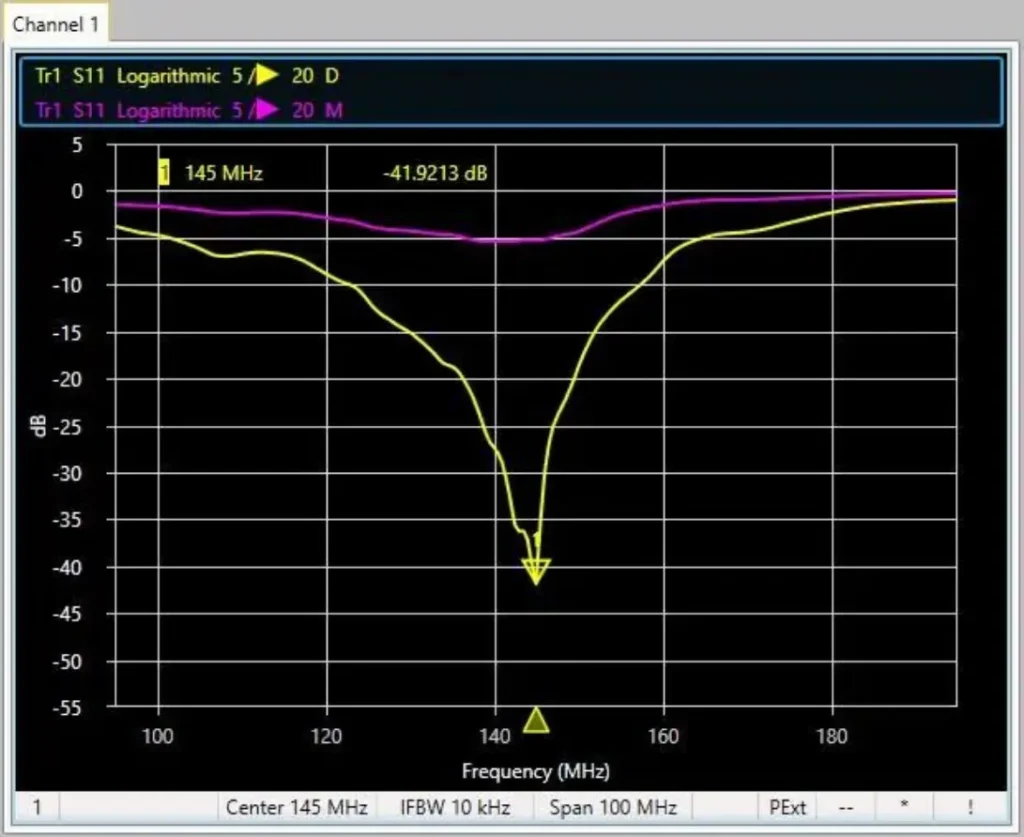Click the Frequency (MHz) axis label
This screenshot has height=837, width=1024.
coord(536,772)
